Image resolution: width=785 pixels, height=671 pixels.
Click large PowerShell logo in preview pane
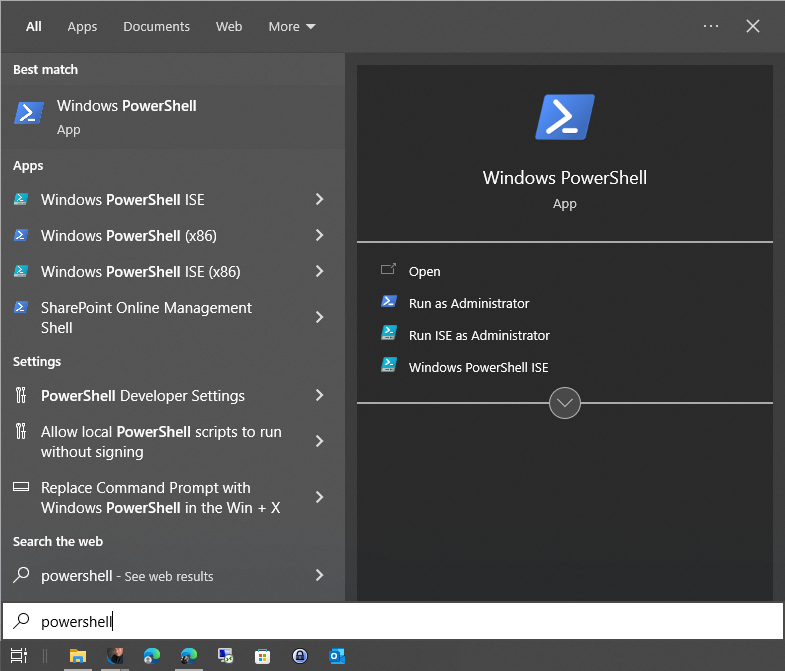click(x=565, y=117)
